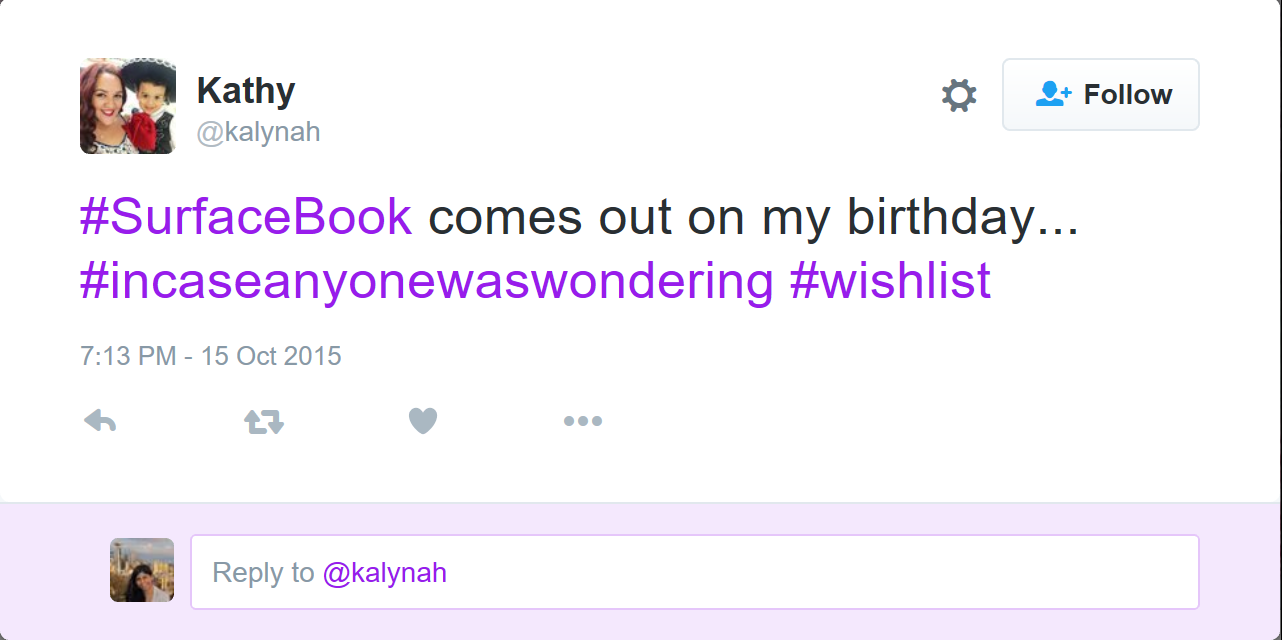The width and height of the screenshot is (1282, 640).
Task: Open the #incaseanyonewaswondering hashtag
Action: click(x=427, y=281)
